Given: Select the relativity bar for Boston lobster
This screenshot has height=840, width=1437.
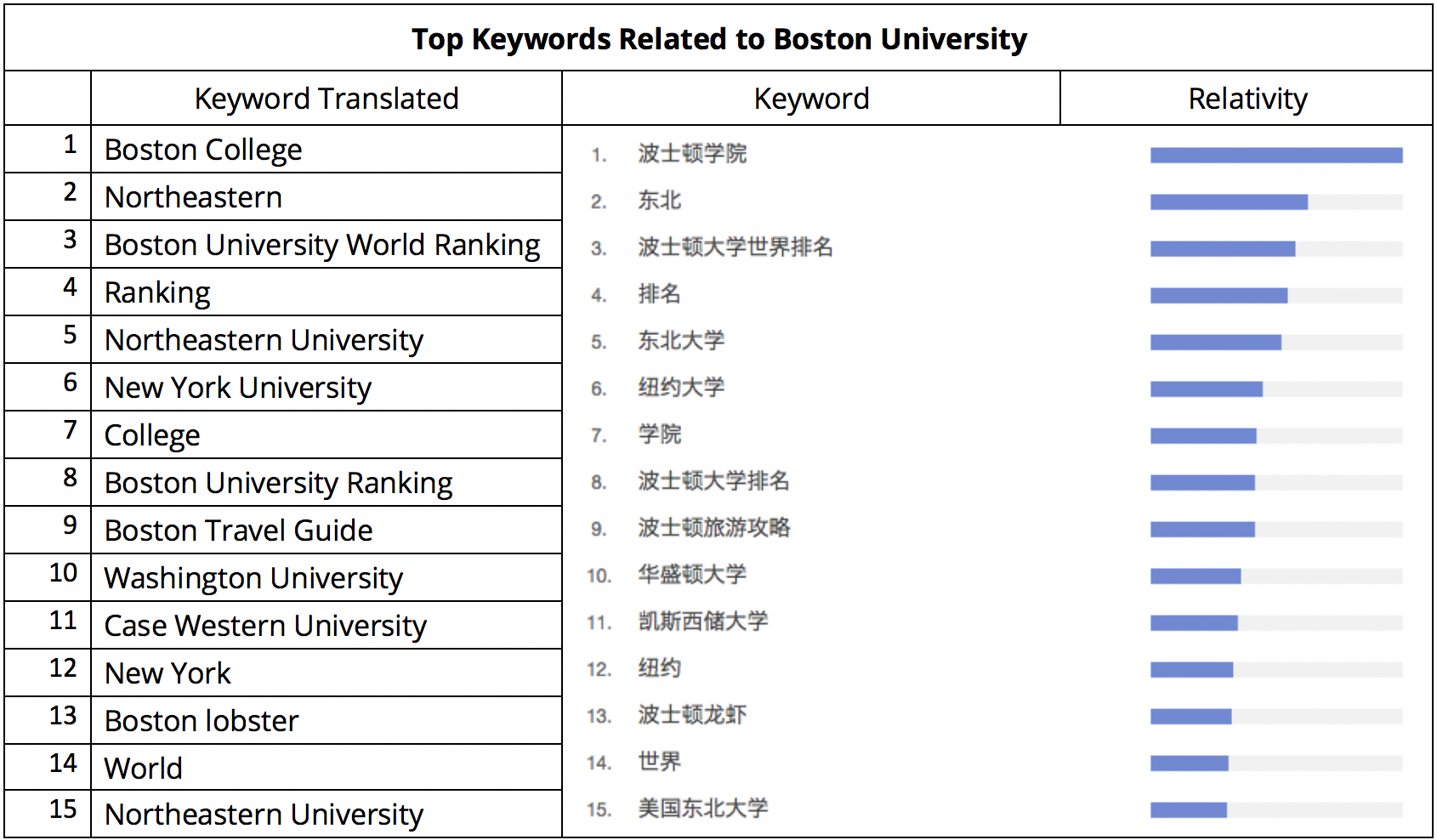Looking at the screenshot, I should (1276, 716).
